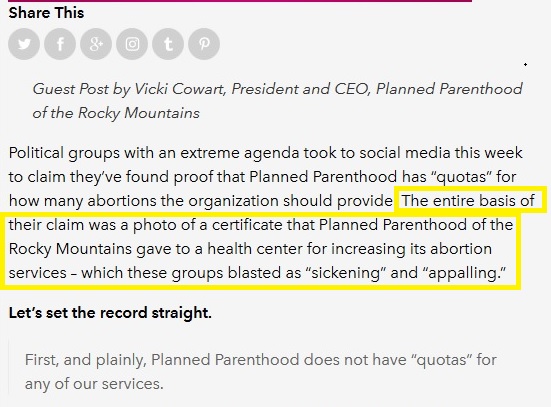
Task: Click the Guest Post by Vicki Cowart byline
Action: click(x=277, y=101)
